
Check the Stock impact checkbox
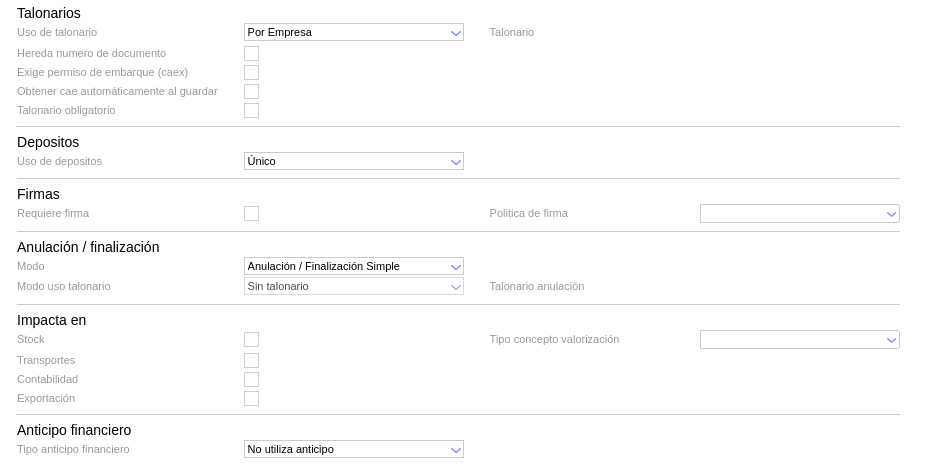(x=251, y=340)
